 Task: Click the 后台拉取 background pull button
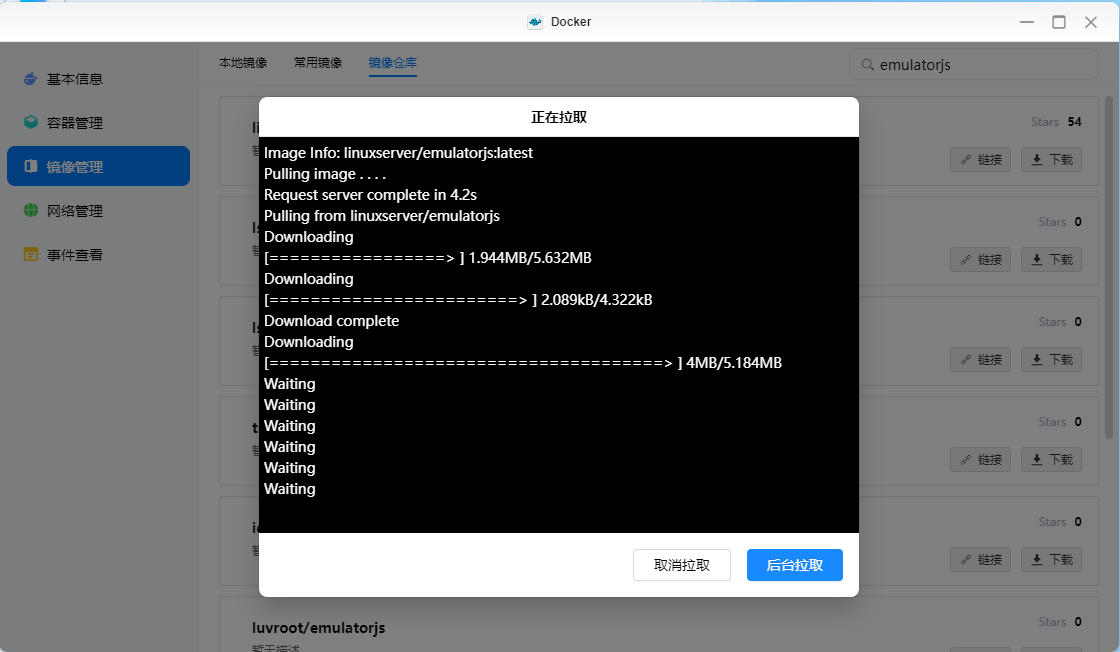794,565
